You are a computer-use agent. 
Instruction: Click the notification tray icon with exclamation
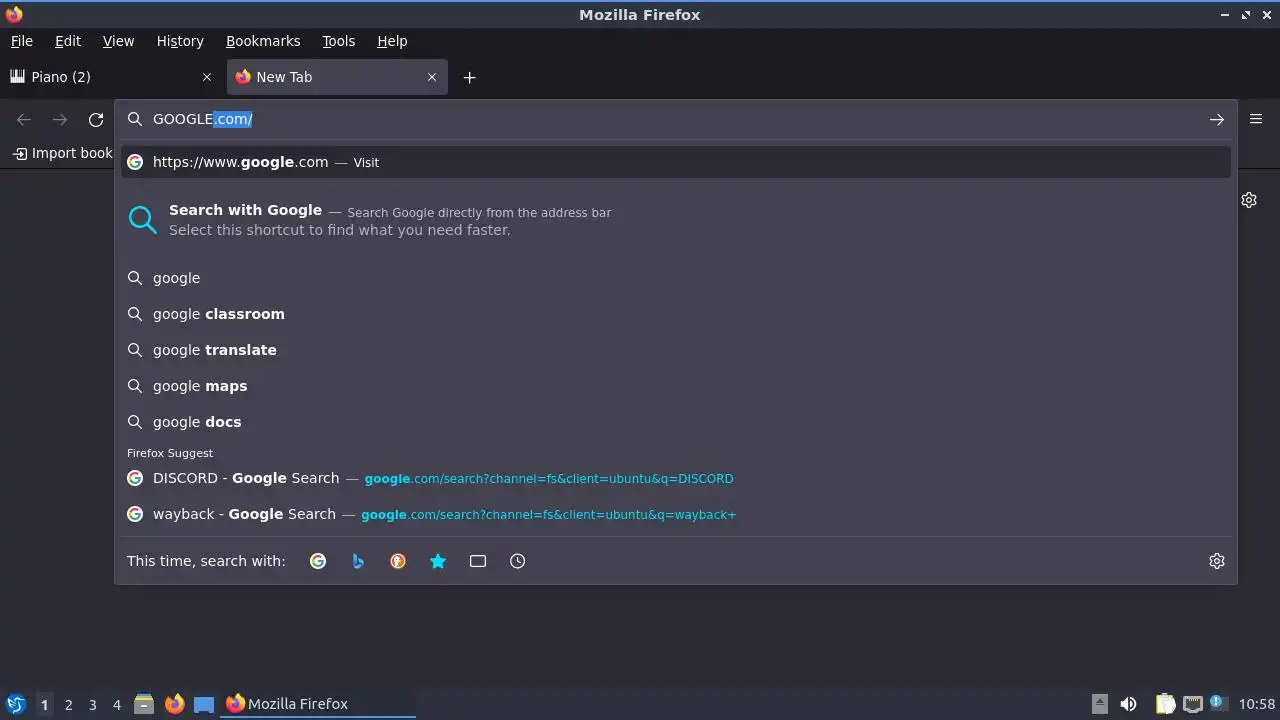coord(1218,703)
